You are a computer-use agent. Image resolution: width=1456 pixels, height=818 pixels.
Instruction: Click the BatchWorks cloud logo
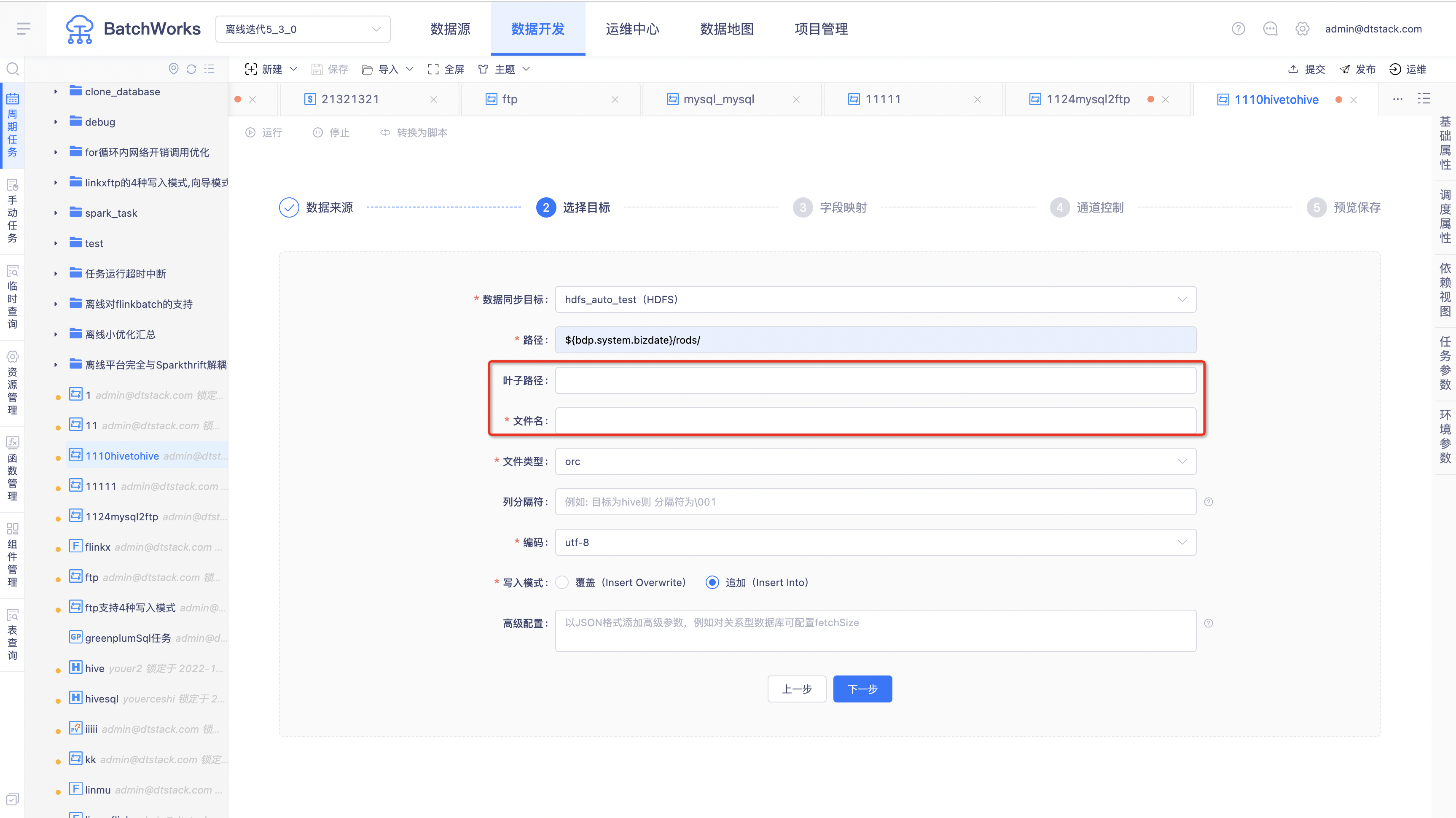[x=79, y=29]
